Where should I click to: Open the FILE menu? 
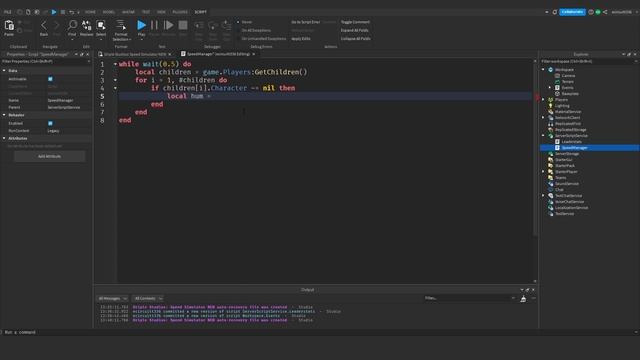[8, 12]
